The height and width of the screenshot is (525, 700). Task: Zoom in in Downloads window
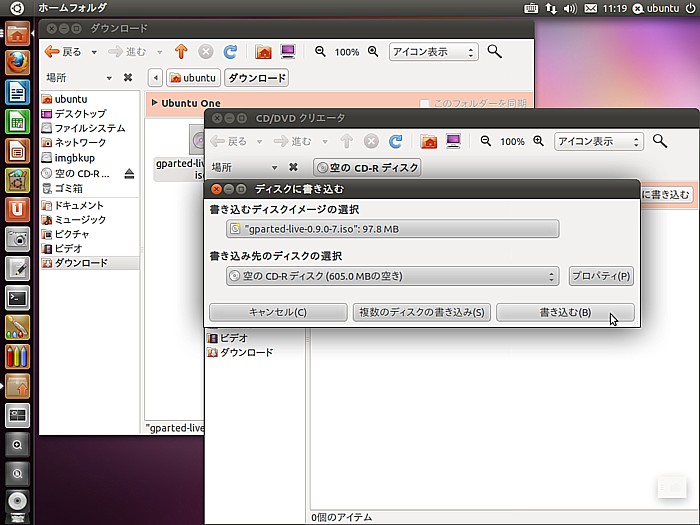(x=373, y=52)
